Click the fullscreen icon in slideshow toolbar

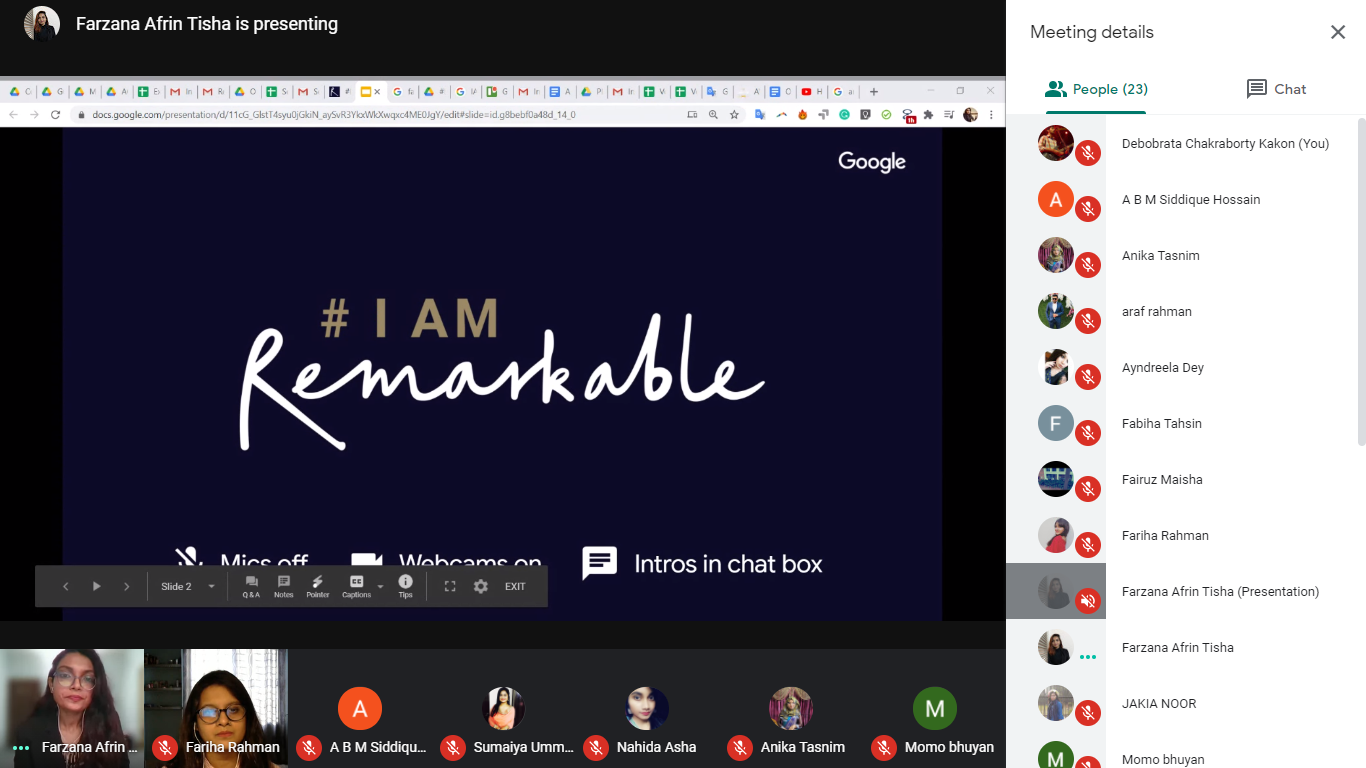(x=450, y=587)
